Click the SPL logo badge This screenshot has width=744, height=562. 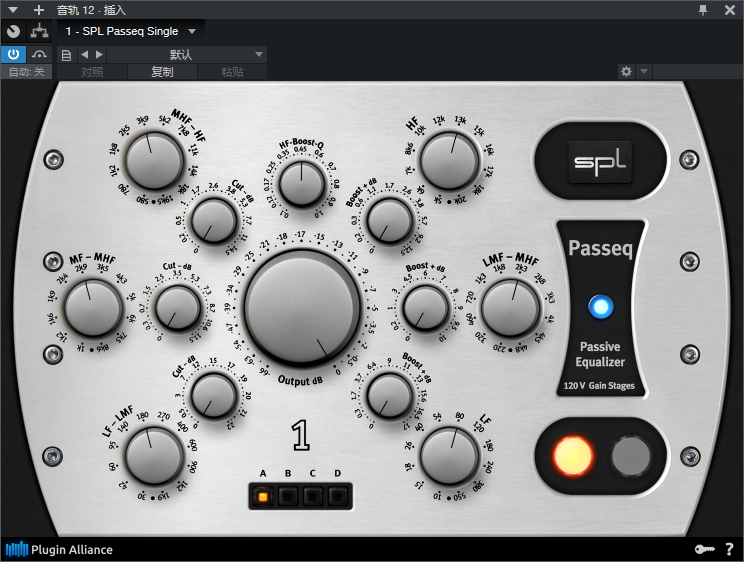click(x=600, y=162)
